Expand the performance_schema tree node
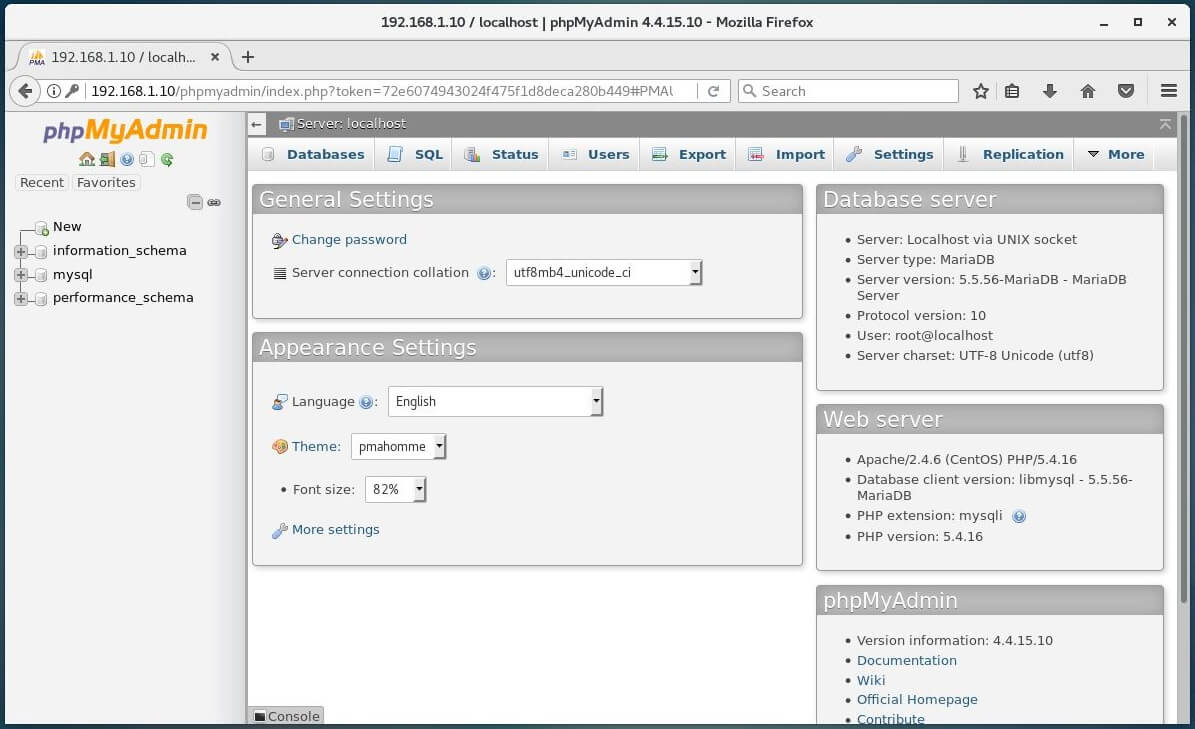Image resolution: width=1195 pixels, height=729 pixels. click(x=21, y=299)
